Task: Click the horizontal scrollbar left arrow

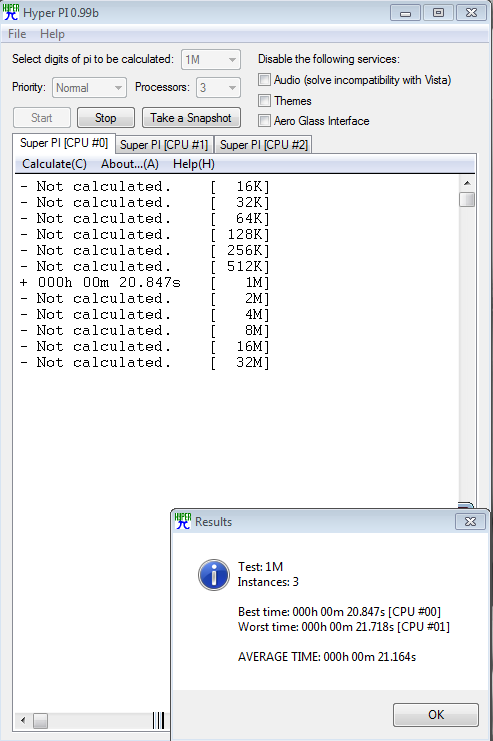Action: (x=23, y=720)
